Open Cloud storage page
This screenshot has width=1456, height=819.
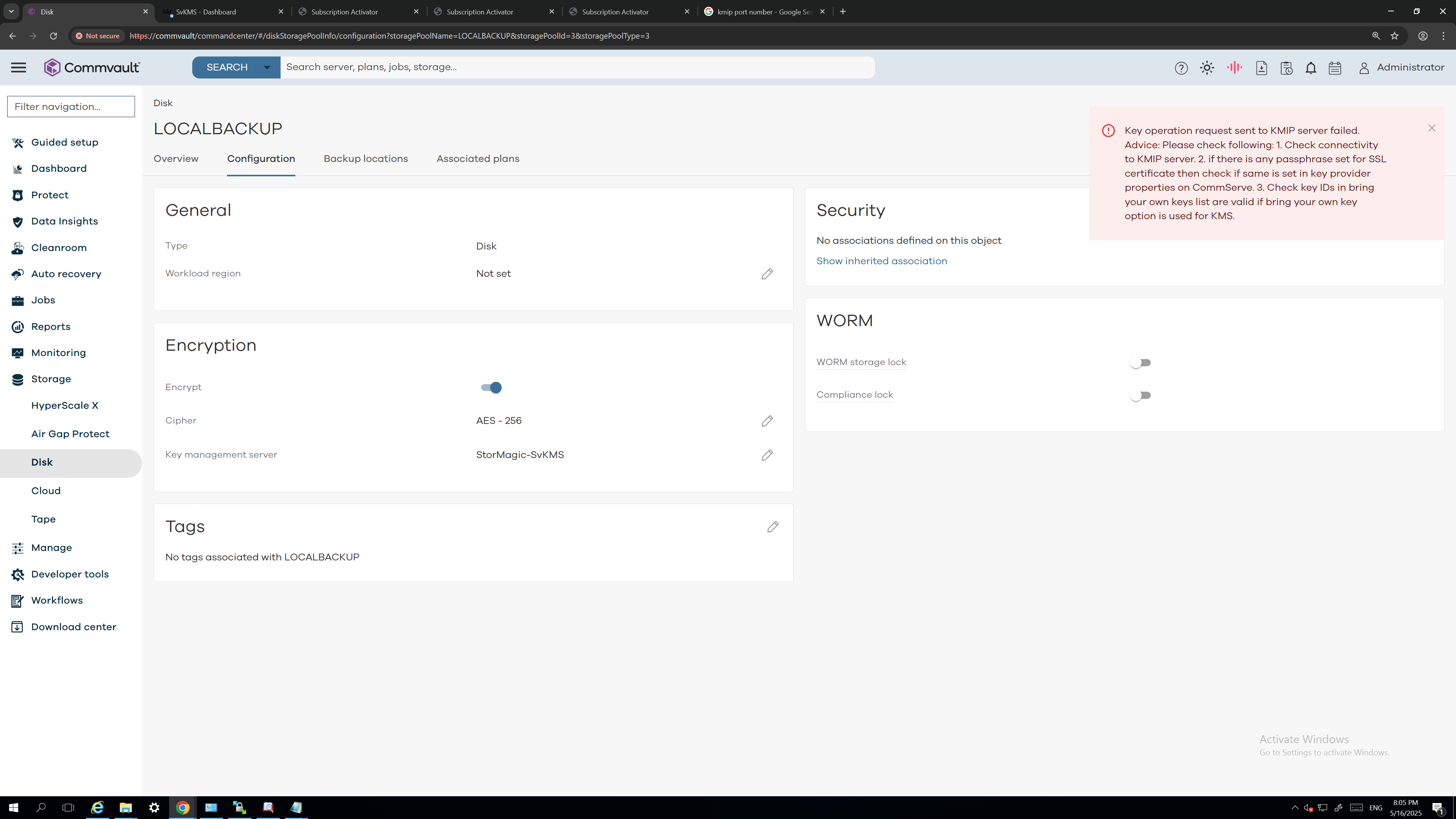pos(46,491)
